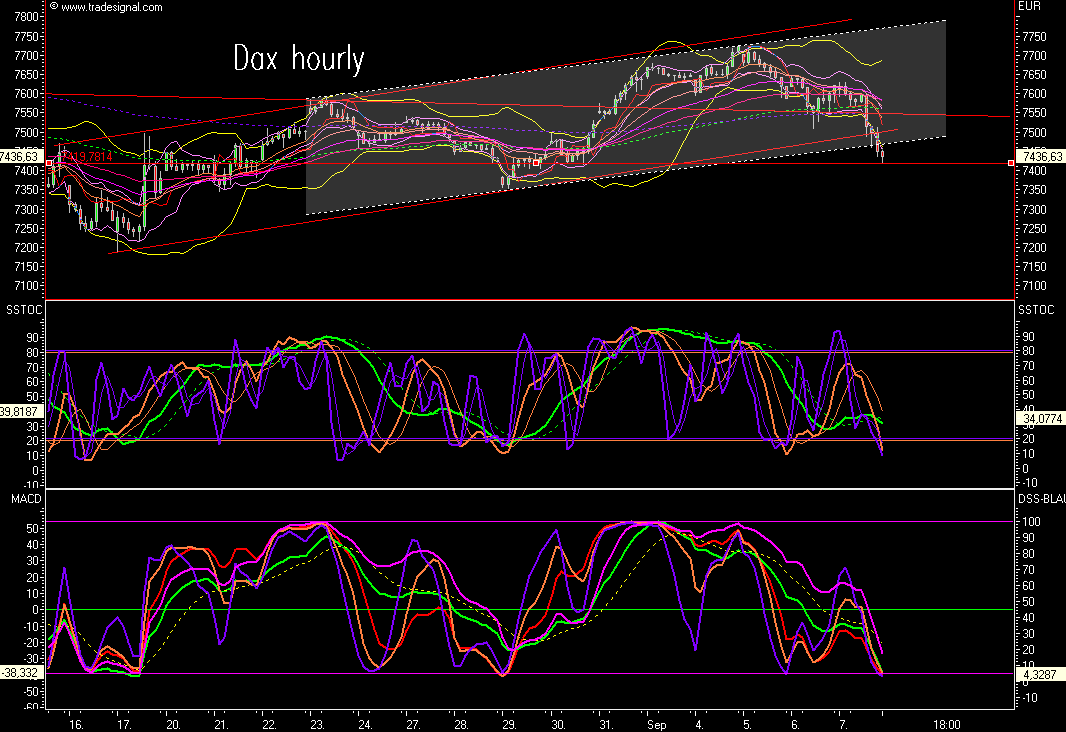
Task: Select the DSS-BLAU panel label
Action: click(1040, 499)
